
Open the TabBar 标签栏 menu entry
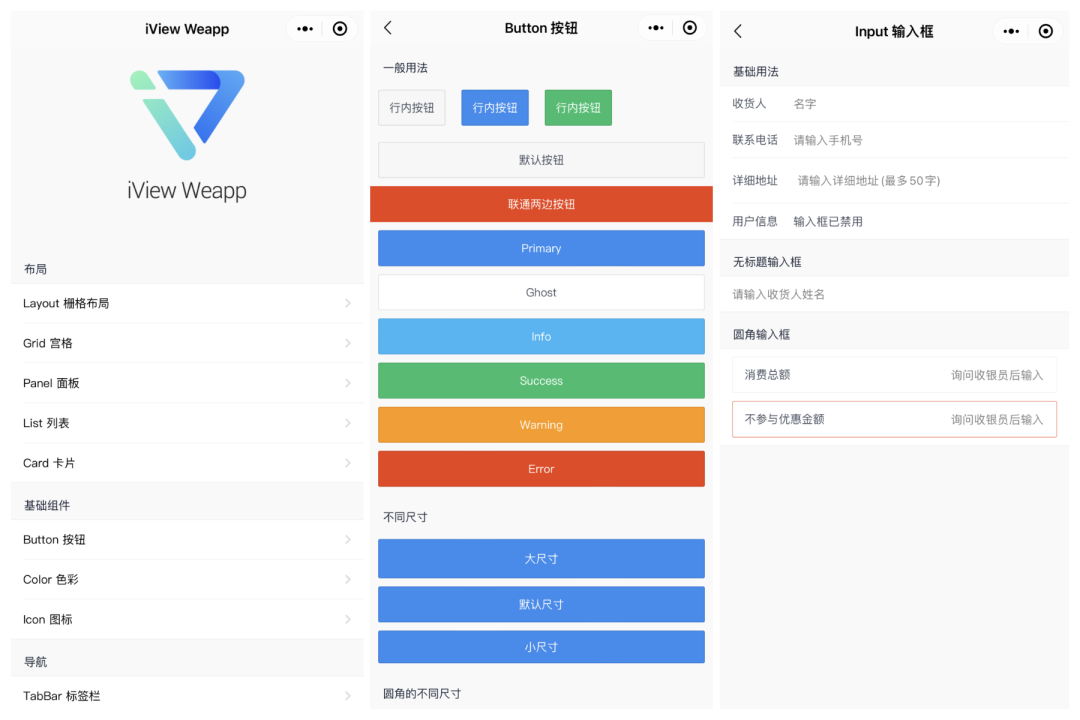click(187, 696)
